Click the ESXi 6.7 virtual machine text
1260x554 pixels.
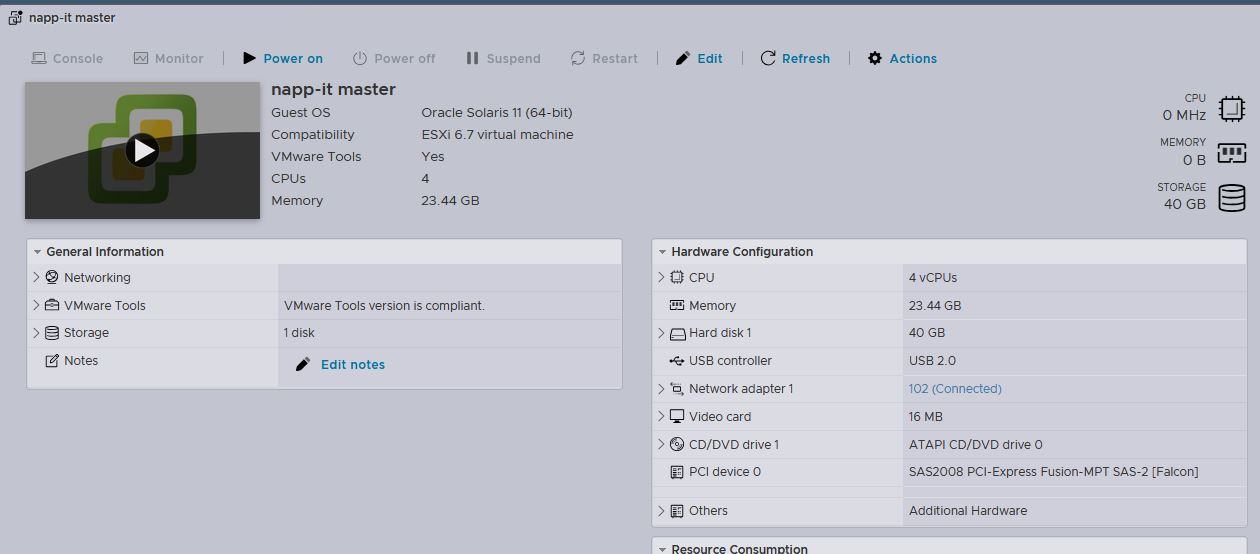pyautogui.click(x=497, y=135)
